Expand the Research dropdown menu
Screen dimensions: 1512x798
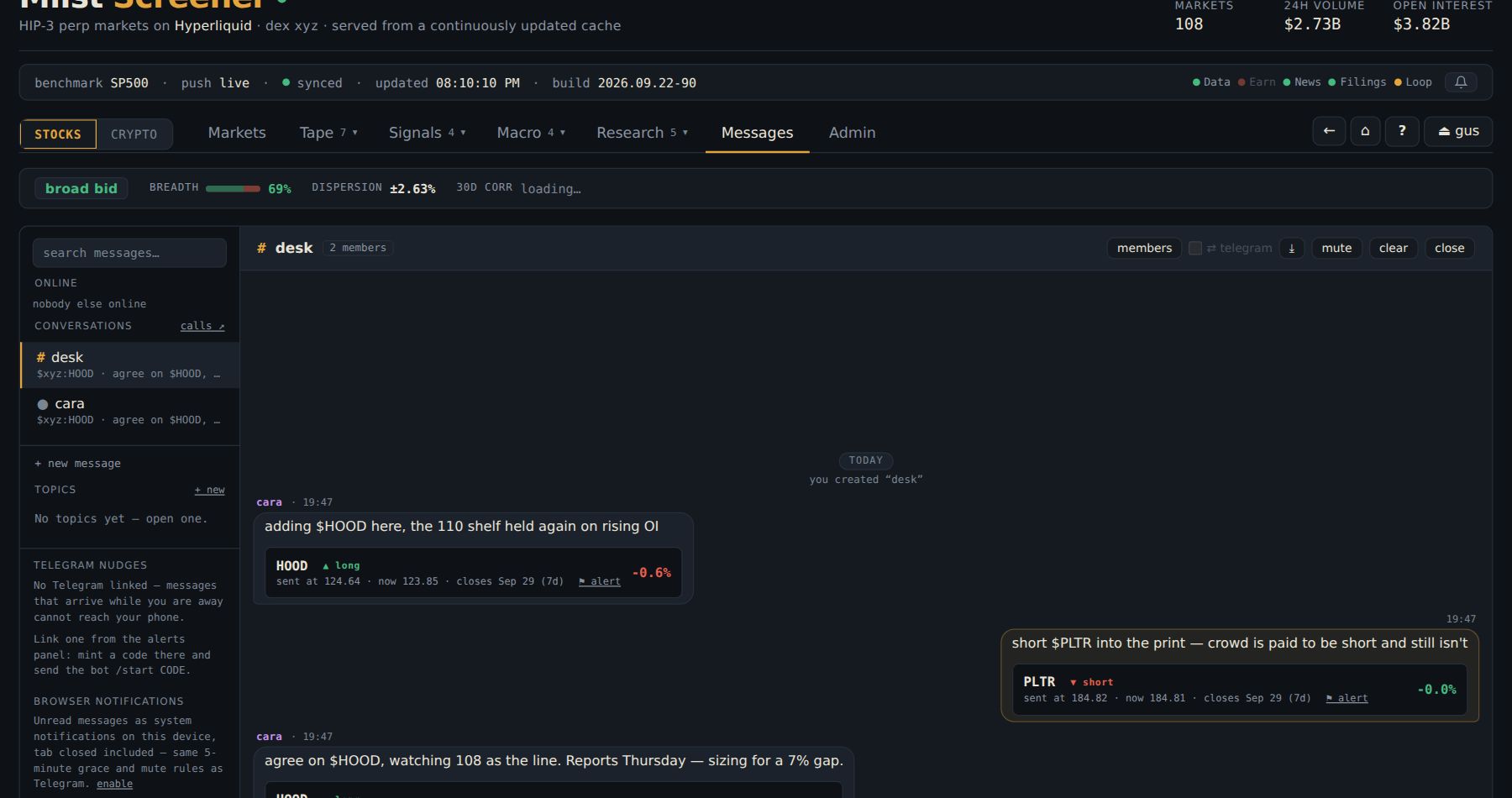click(x=643, y=133)
